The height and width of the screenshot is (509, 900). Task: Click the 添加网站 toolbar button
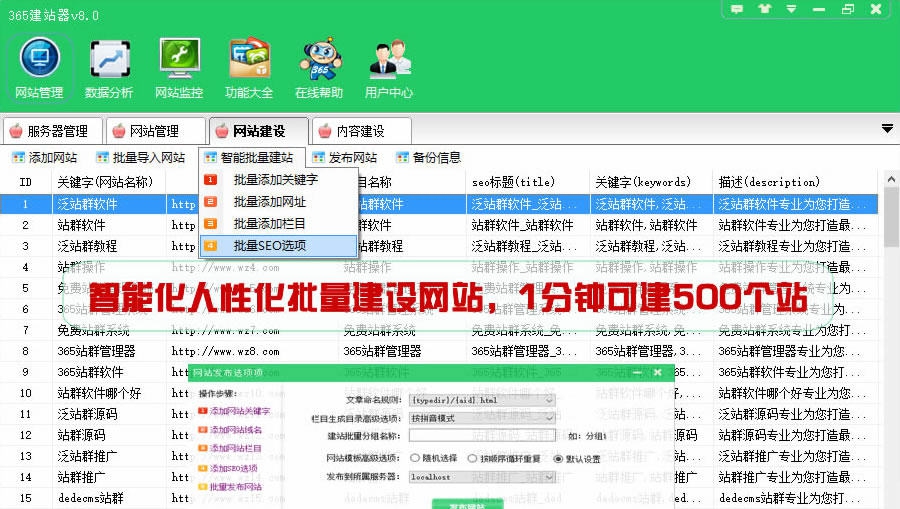(45, 157)
